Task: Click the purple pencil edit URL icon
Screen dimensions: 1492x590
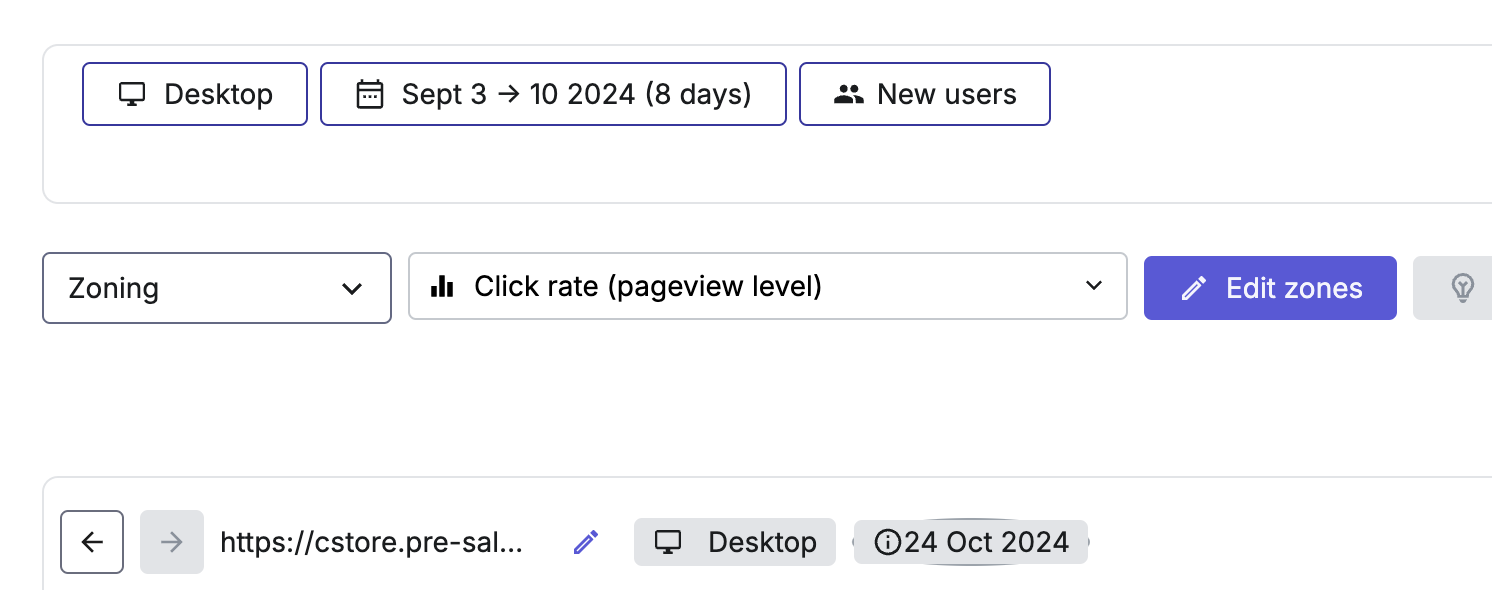Action: (x=586, y=542)
